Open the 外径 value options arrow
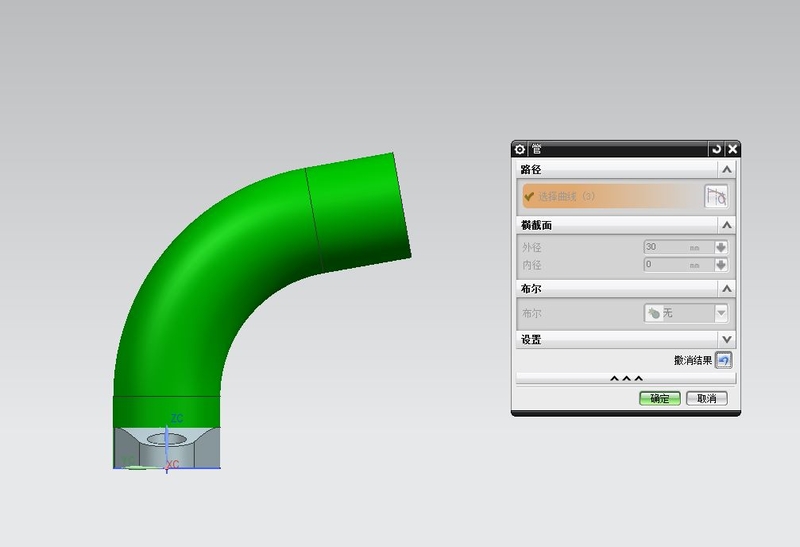 (721, 247)
